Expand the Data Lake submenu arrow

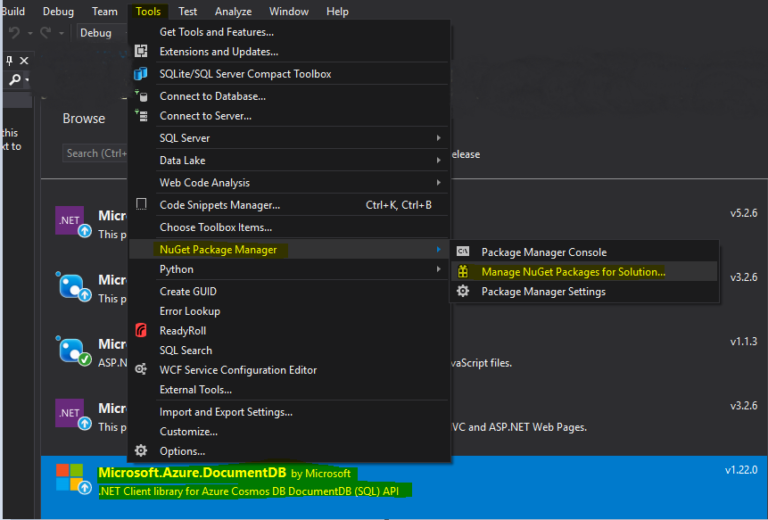click(438, 160)
